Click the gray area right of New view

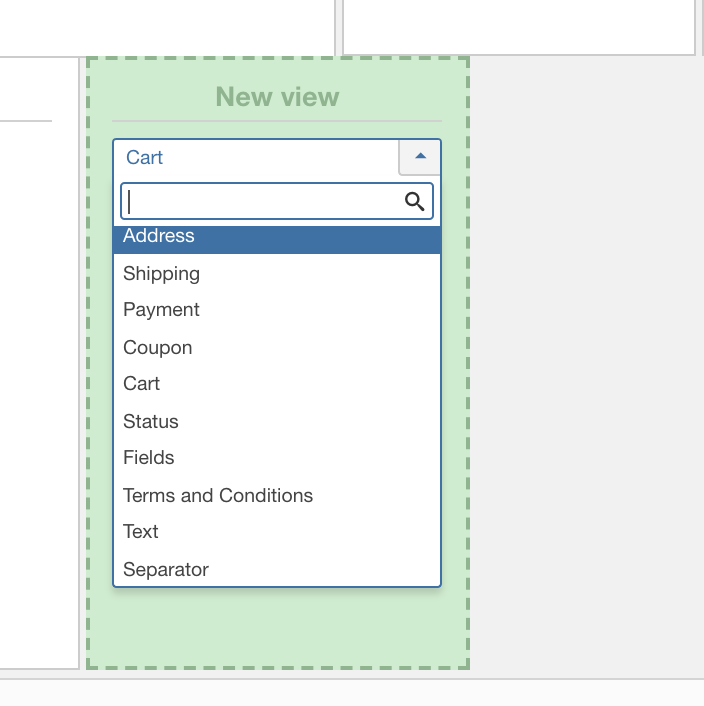(585, 360)
